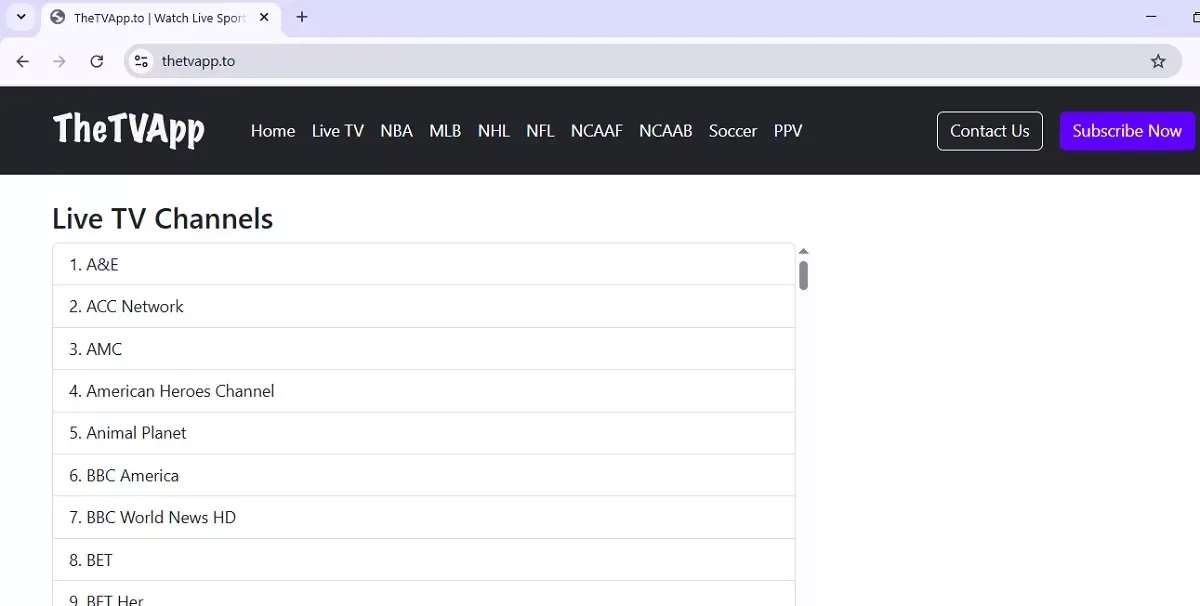Open the NCAAF nav link
The width and height of the screenshot is (1200, 606).
pos(597,131)
